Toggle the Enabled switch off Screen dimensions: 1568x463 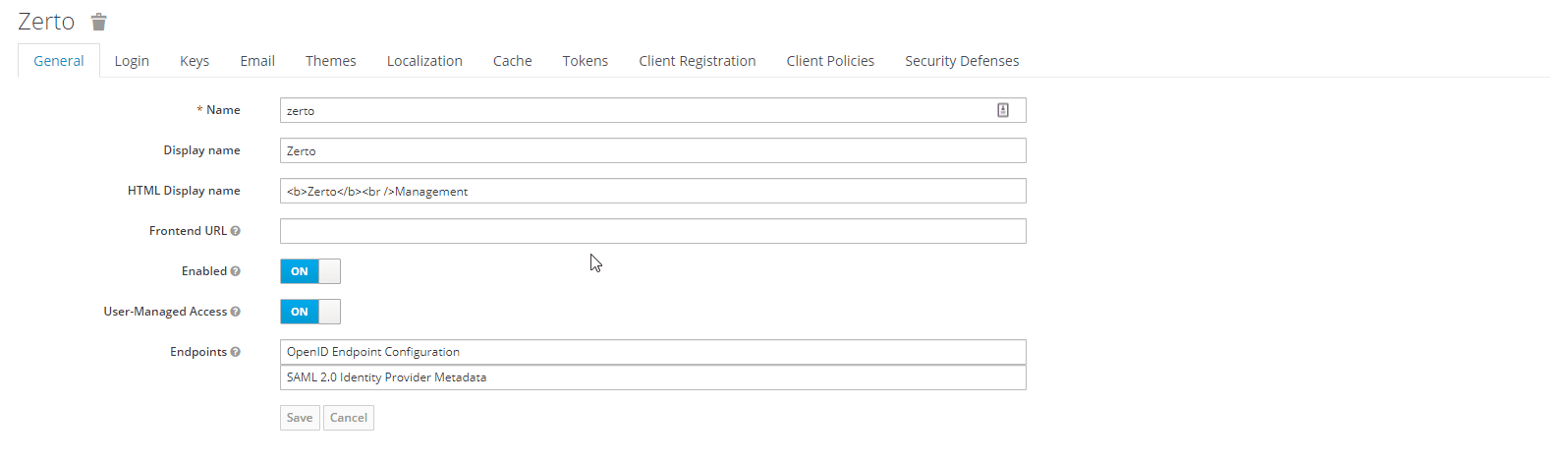[309, 271]
